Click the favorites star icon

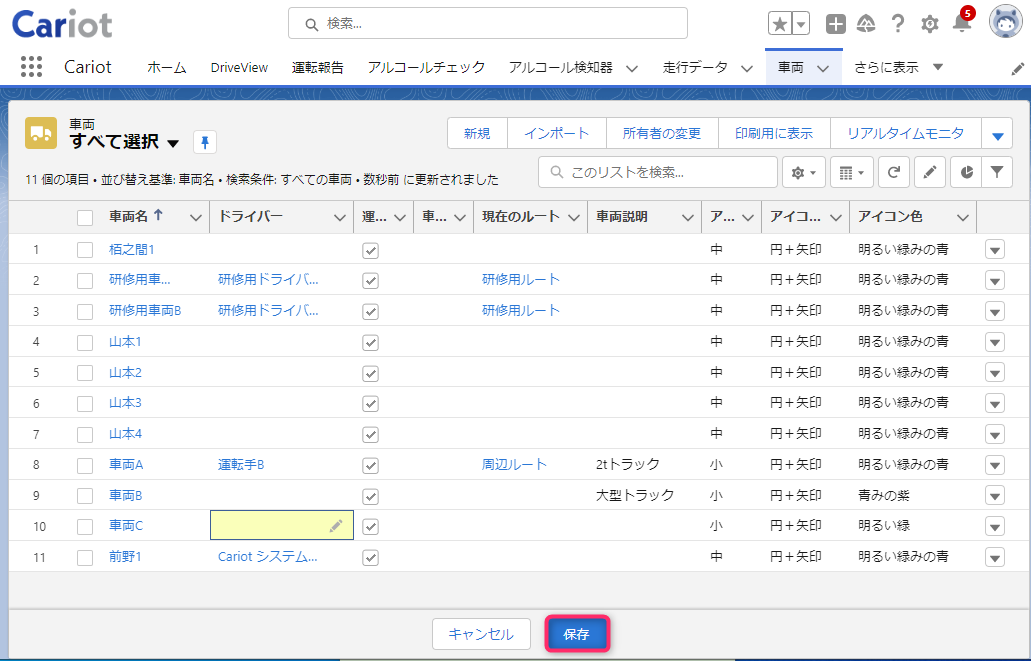[x=780, y=24]
